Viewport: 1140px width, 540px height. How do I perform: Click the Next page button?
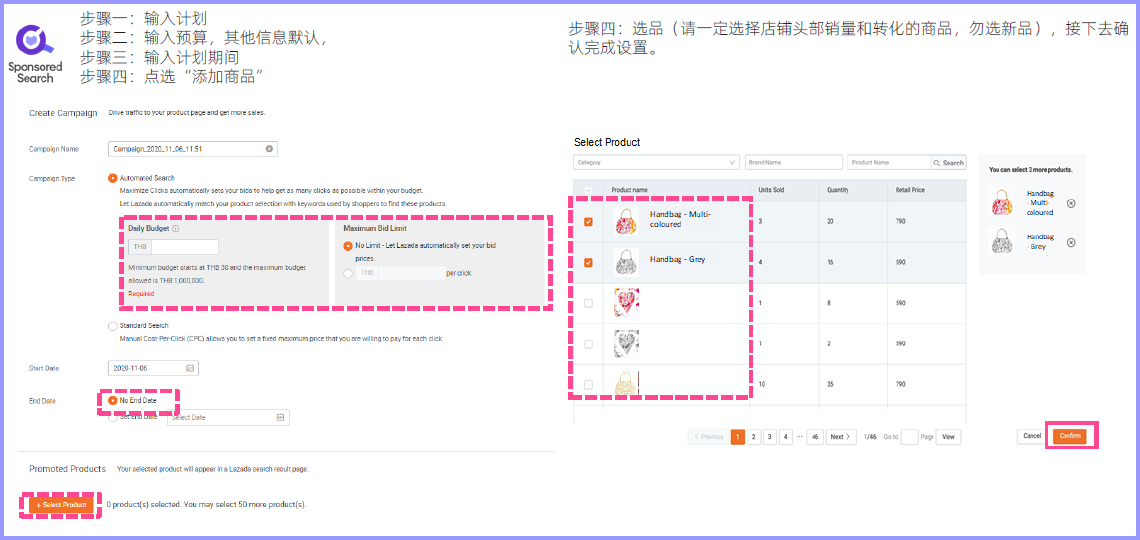click(840, 437)
